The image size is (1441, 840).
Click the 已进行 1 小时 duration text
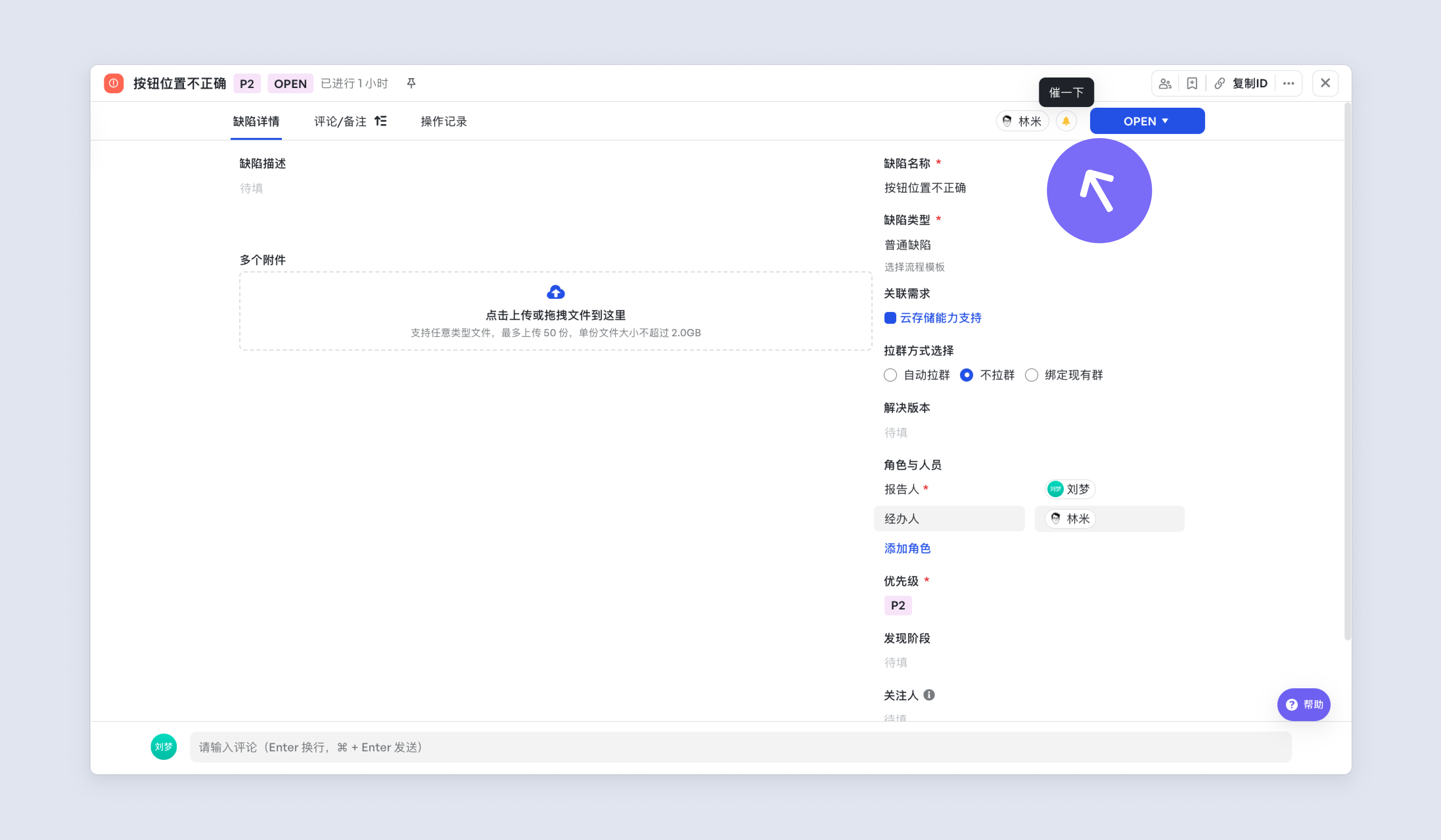click(354, 83)
